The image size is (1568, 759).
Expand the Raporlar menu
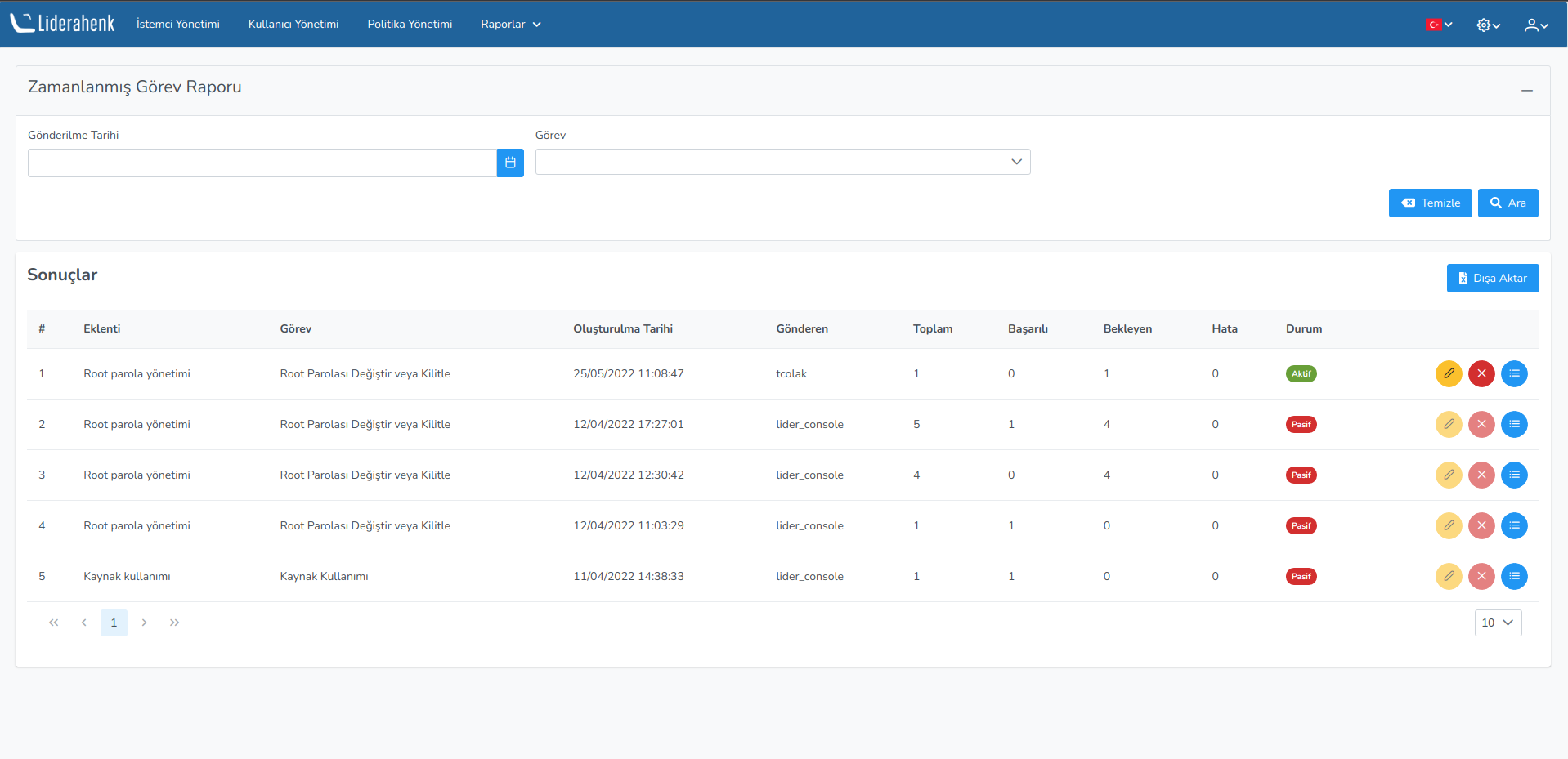point(511,25)
